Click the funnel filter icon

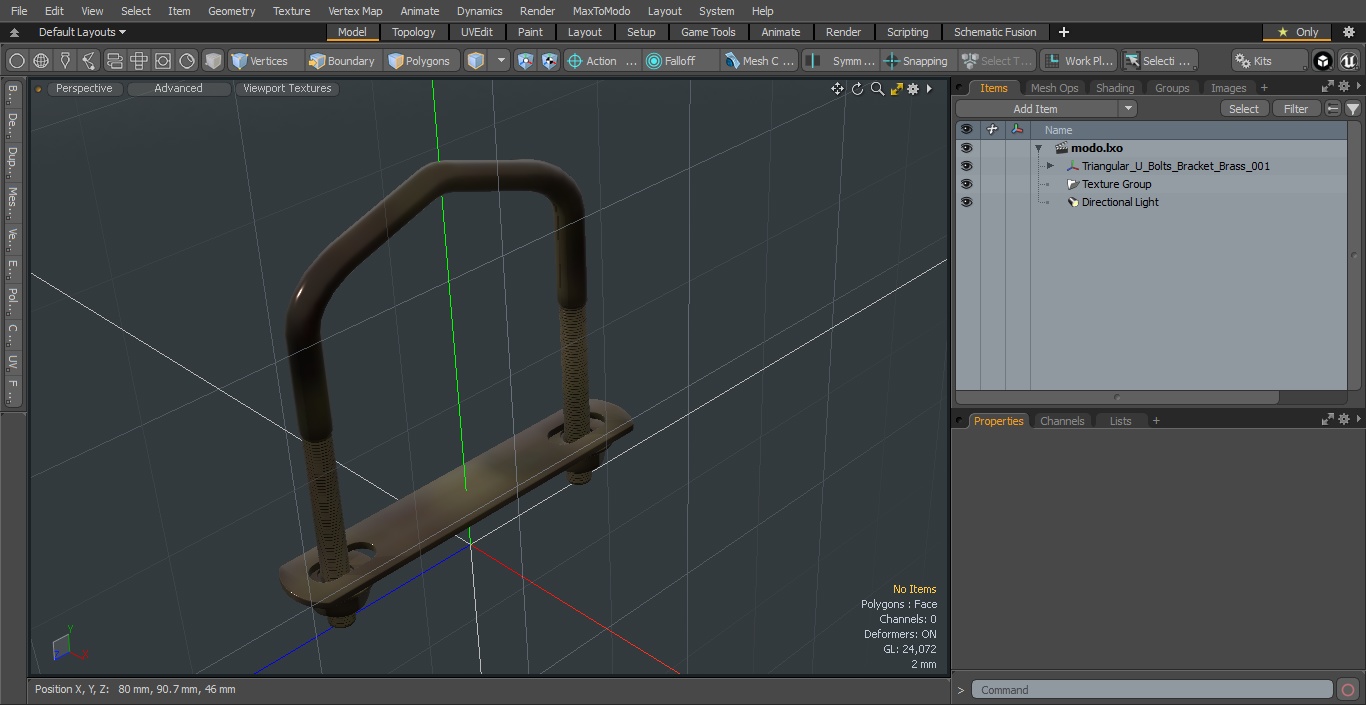tap(1352, 109)
